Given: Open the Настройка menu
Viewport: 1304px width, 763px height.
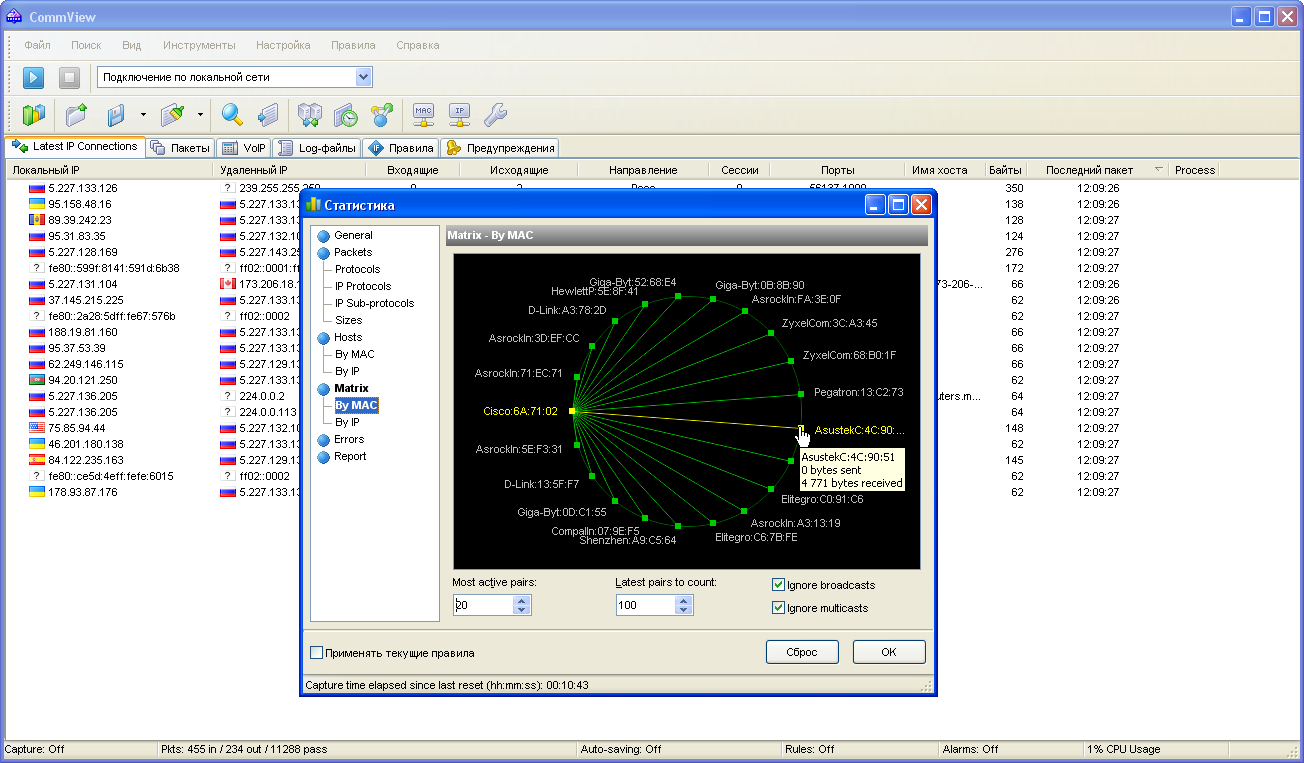Looking at the screenshot, I should 283,45.
